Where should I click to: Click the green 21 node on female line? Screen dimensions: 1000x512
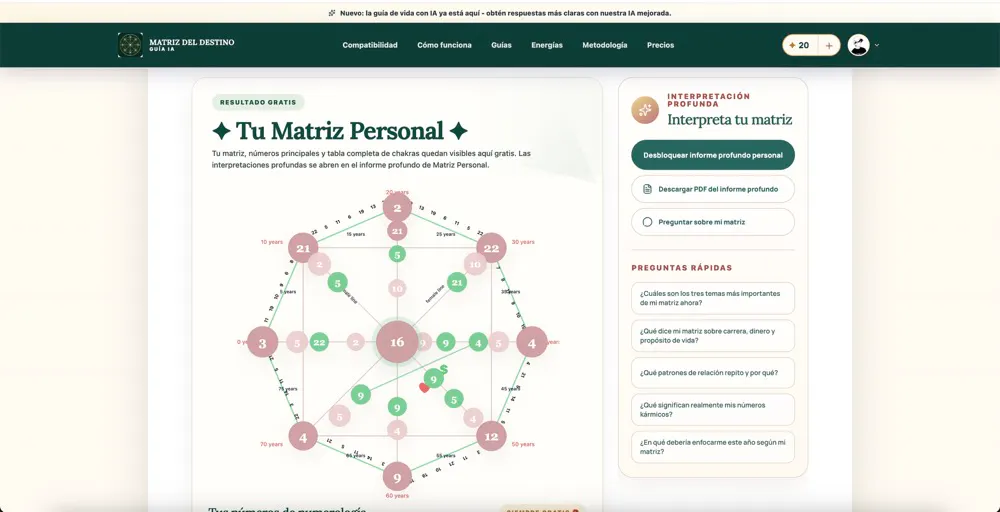tap(457, 282)
